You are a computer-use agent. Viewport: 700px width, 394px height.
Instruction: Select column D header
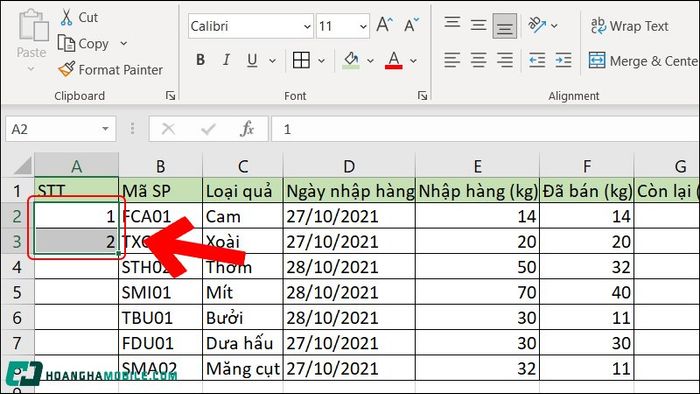(x=349, y=166)
